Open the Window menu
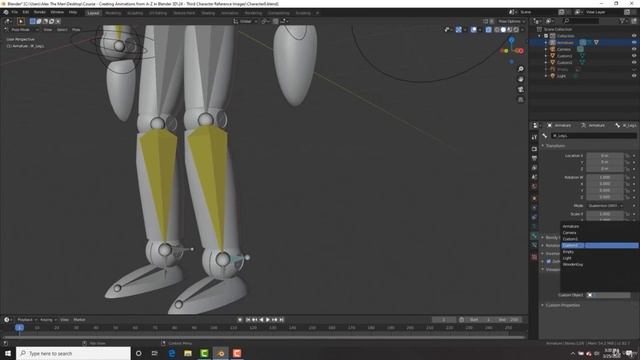 [x=57, y=12]
